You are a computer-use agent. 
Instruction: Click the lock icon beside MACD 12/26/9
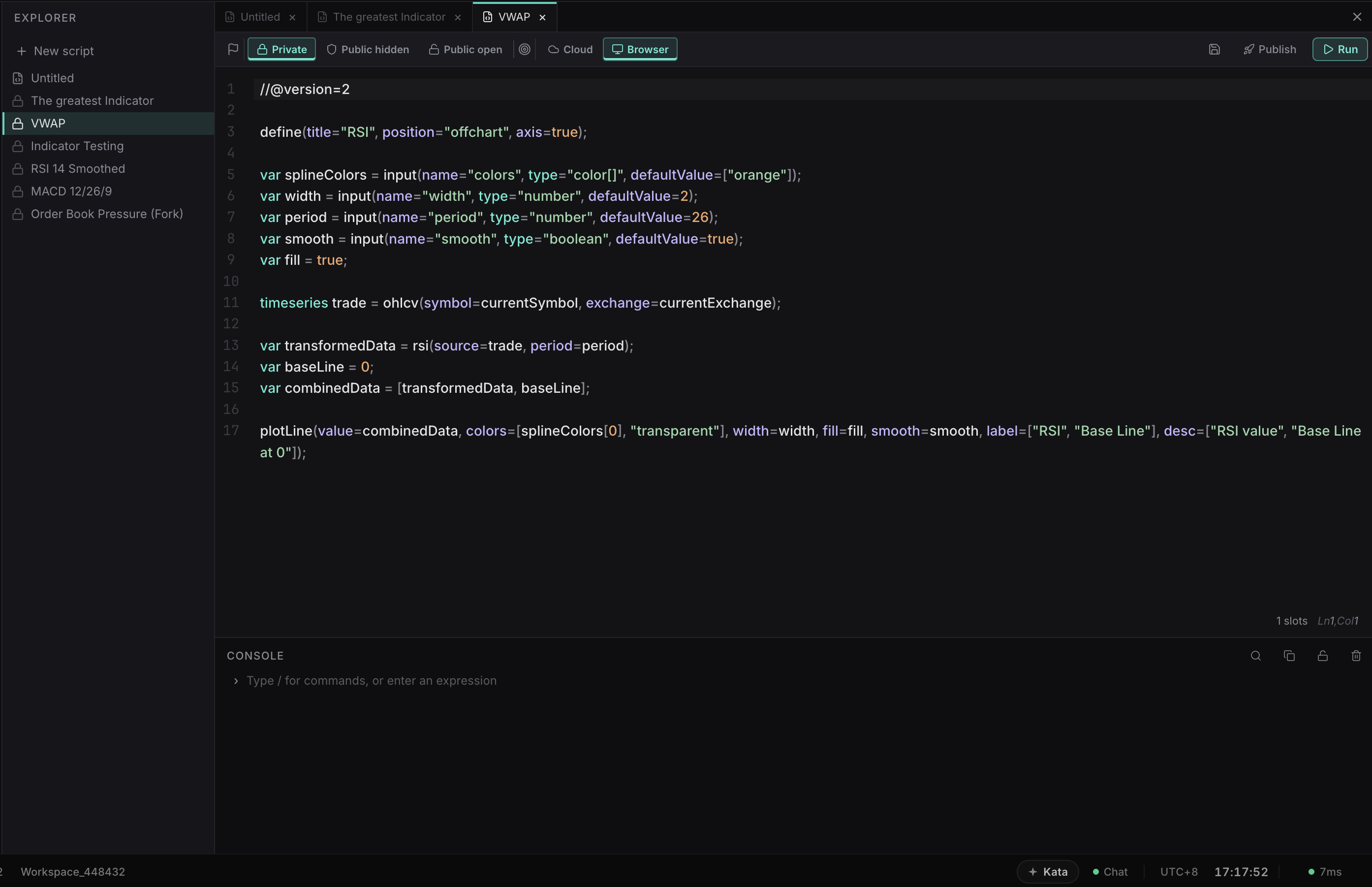(18, 191)
